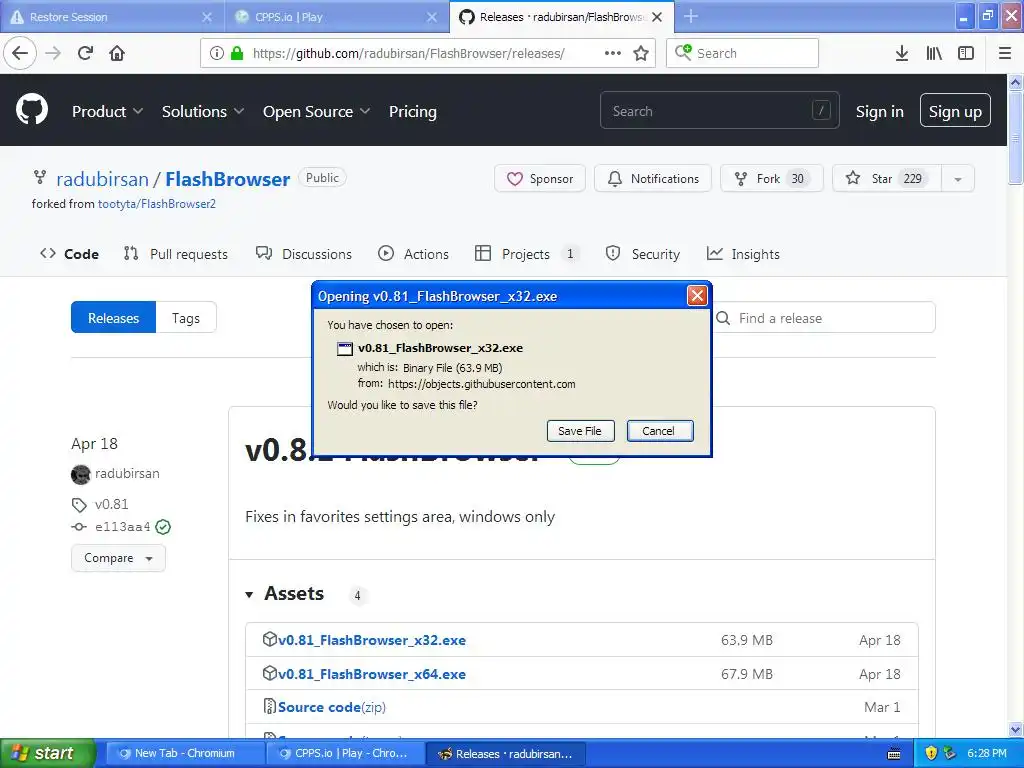Open the Security tab
This screenshot has height=768, width=1024.
pos(643,254)
